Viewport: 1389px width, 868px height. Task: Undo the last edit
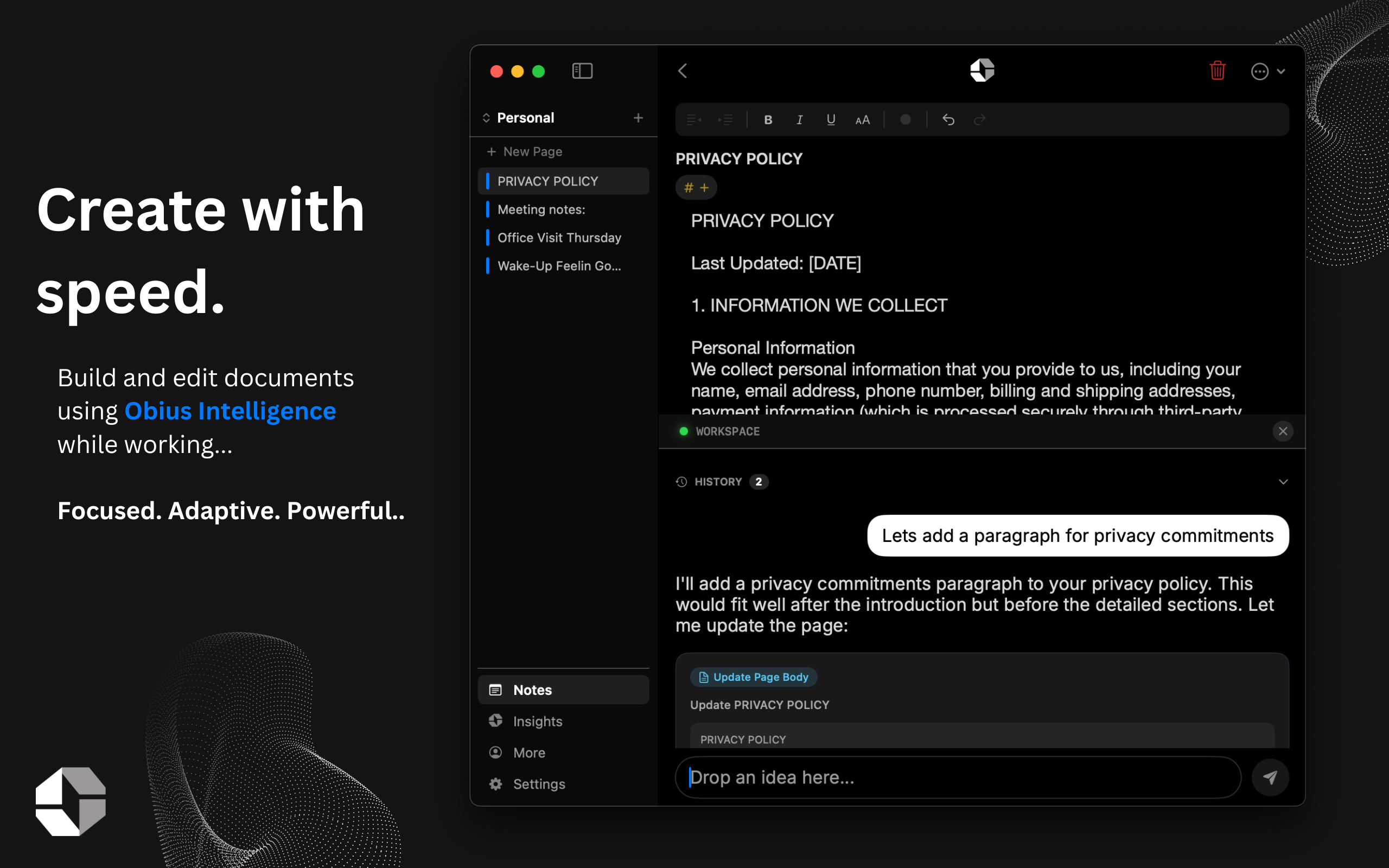tap(948, 119)
